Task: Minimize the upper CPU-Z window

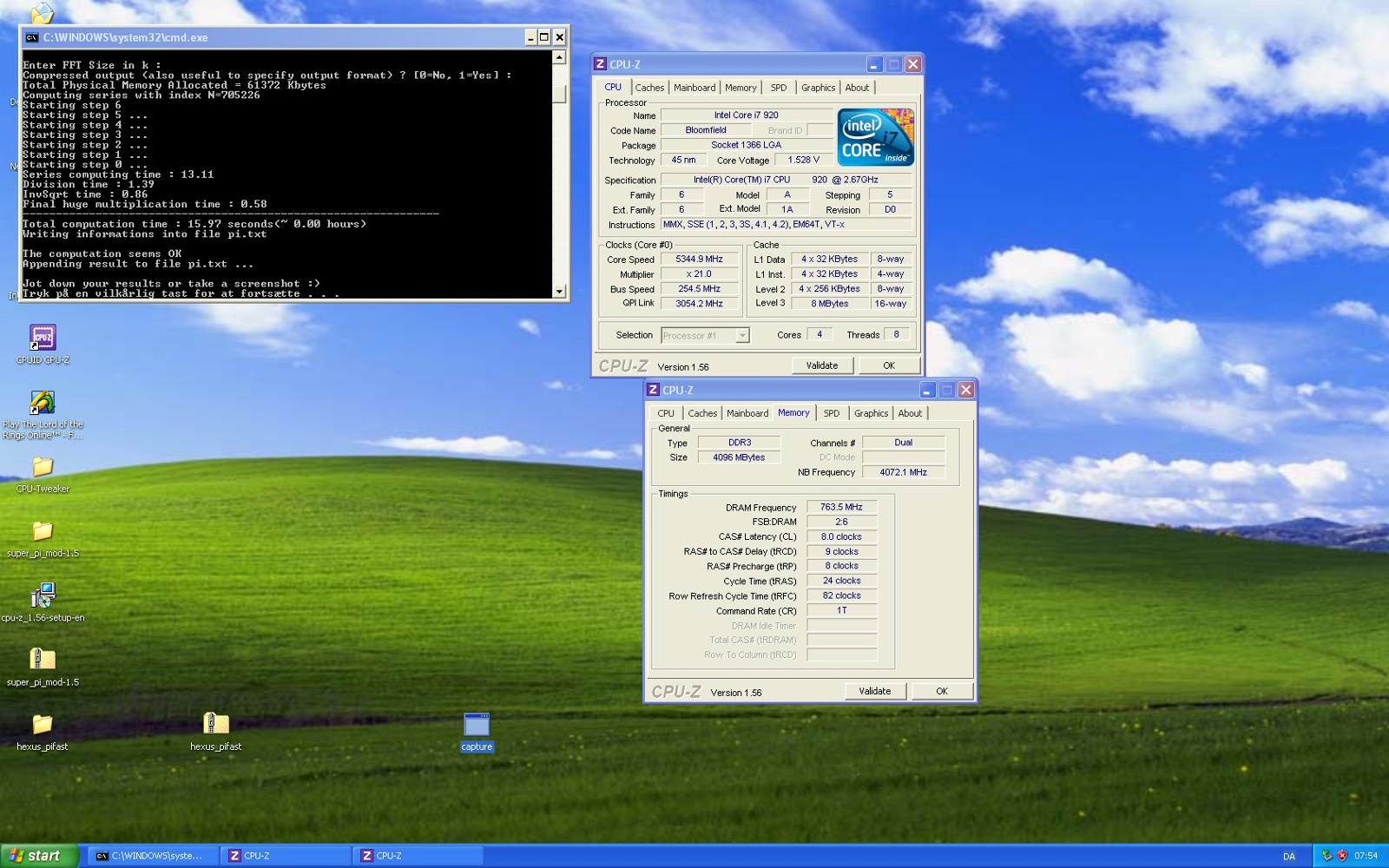Action: pyautogui.click(x=874, y=64)
